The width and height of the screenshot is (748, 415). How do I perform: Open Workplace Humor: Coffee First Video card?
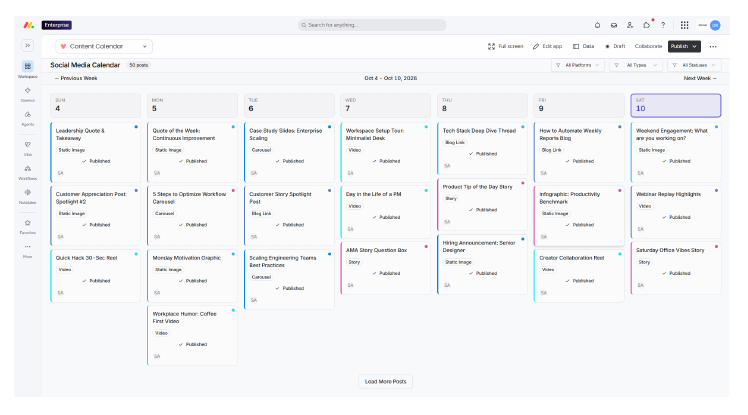(x=192, y=335)
